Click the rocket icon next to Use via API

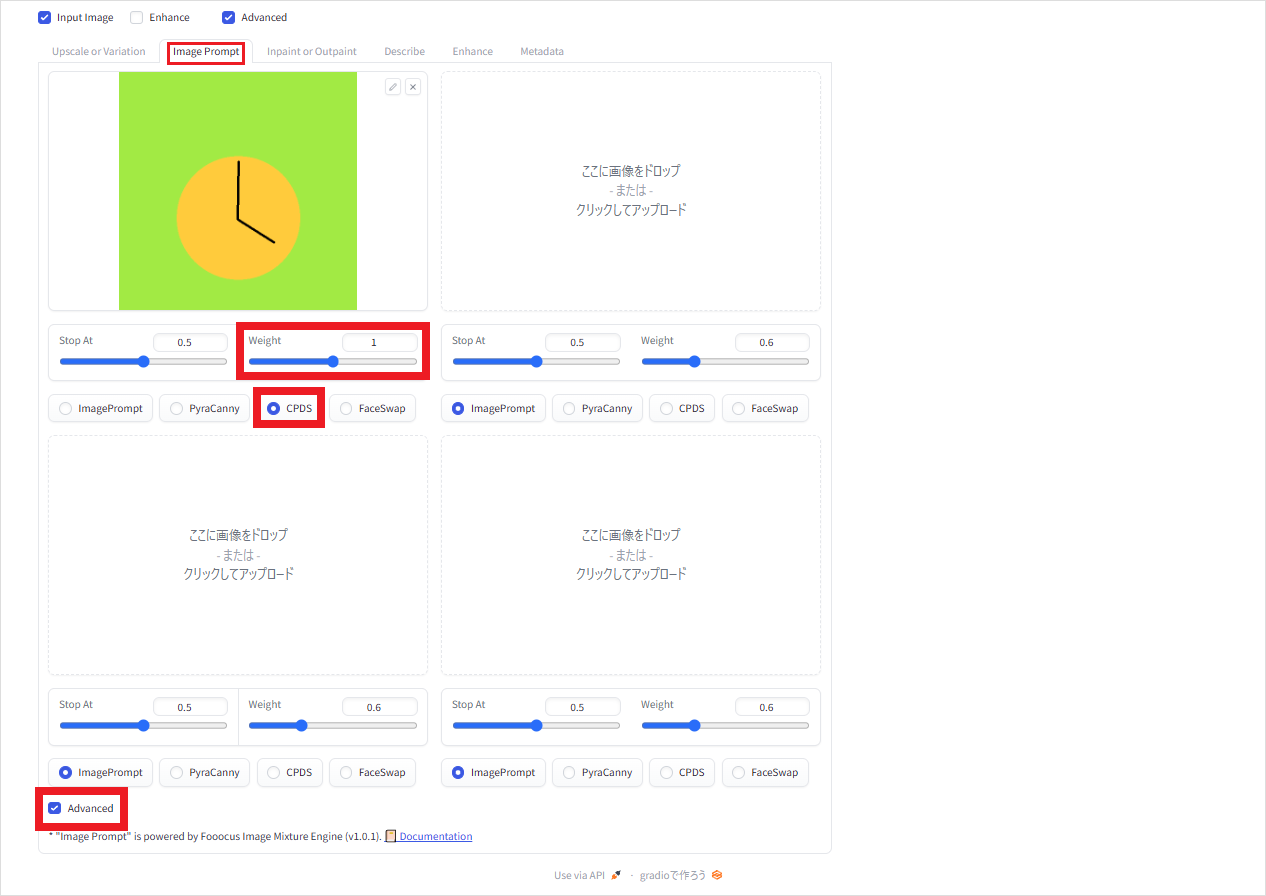tap(616, 875)
